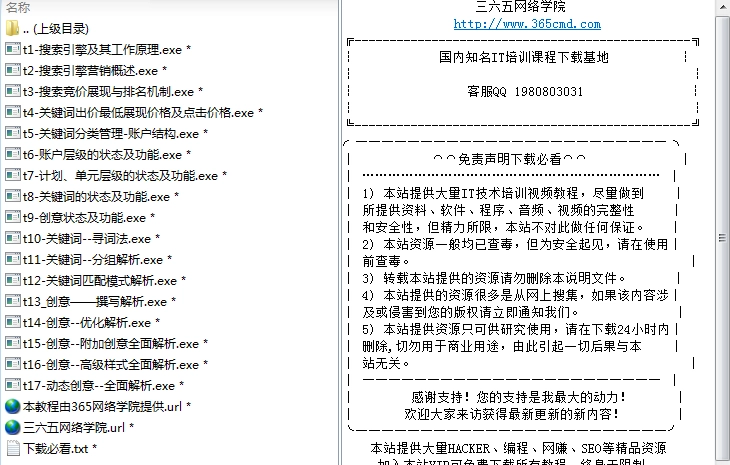This screenshot has height=465, width=730.
Task: Click the icon of t16-创意--高级样式全面解析.exe
Action: coord(13,364)
